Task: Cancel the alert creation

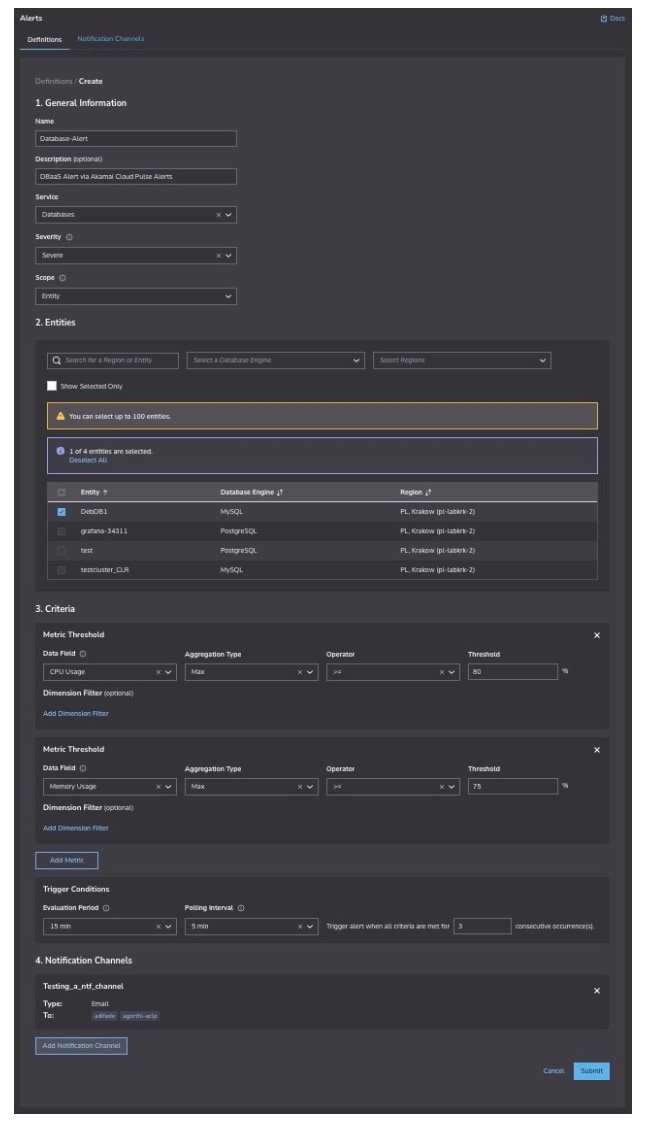Action: pyautogui.click(x=553, y=1071)
